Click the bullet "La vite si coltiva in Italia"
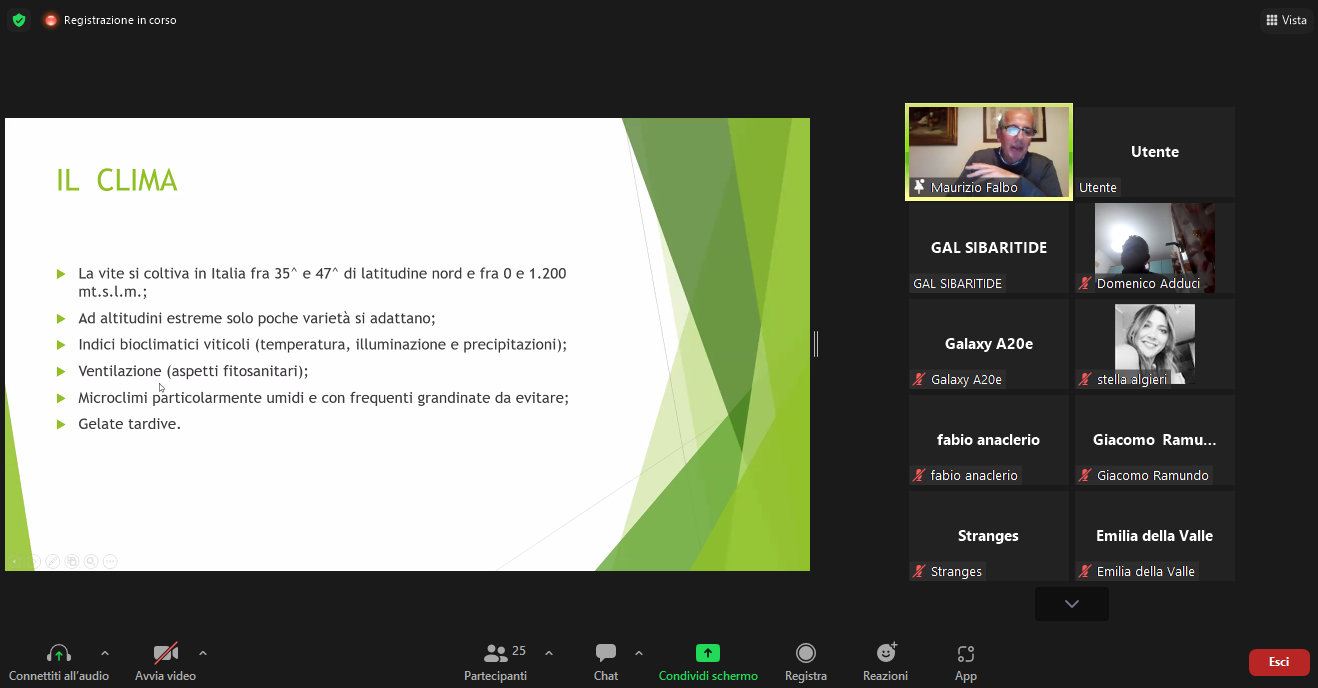 coord(322,281)
